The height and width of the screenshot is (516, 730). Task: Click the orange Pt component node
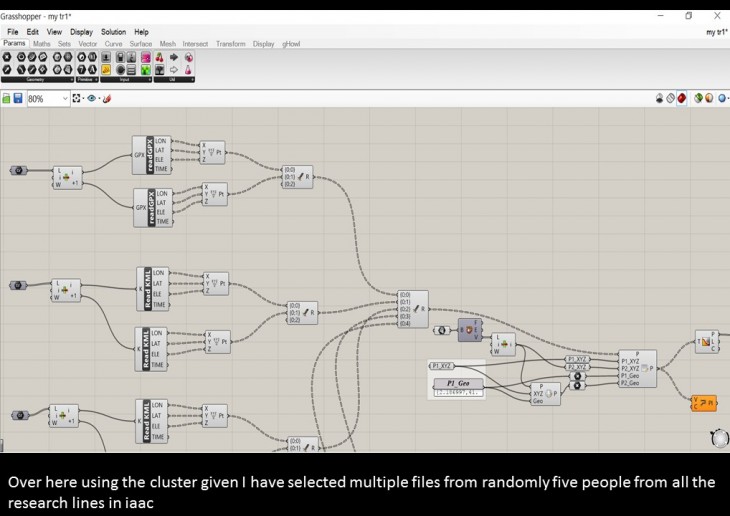pyautogui.click(x=705, y=403)
